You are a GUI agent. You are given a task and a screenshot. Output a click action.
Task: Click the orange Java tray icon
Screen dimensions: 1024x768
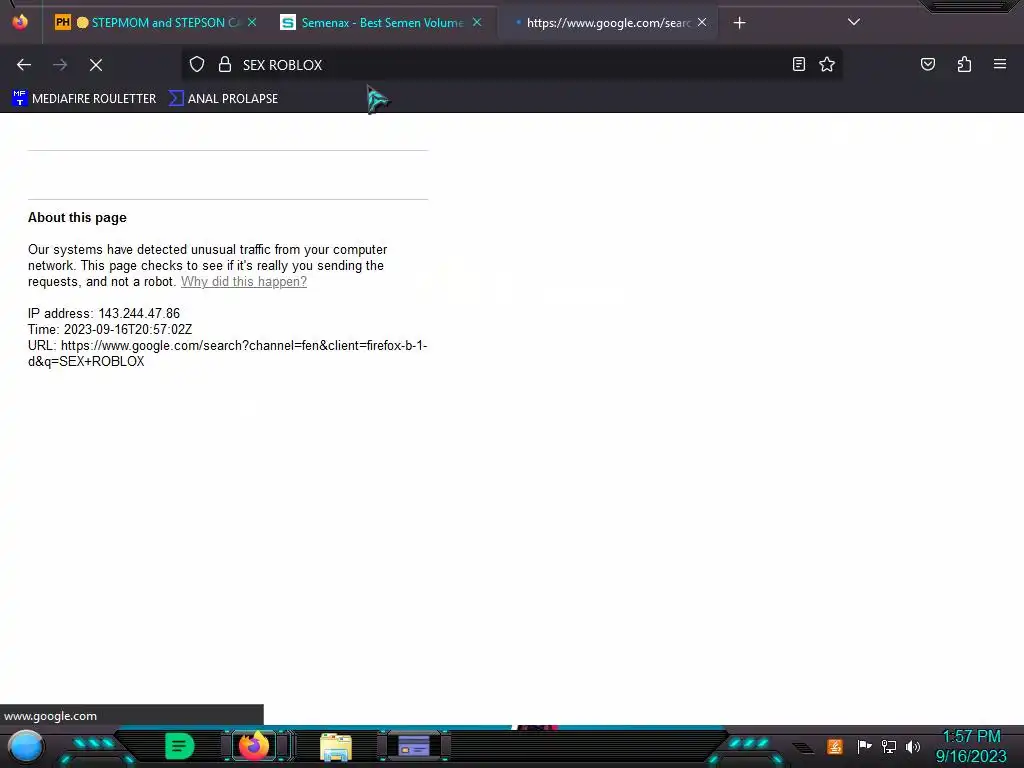835,746
